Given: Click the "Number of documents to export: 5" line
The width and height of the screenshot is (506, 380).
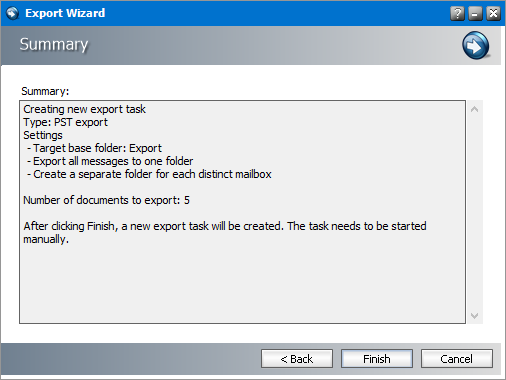Looking at the screenshot, I should click(106, 200).
